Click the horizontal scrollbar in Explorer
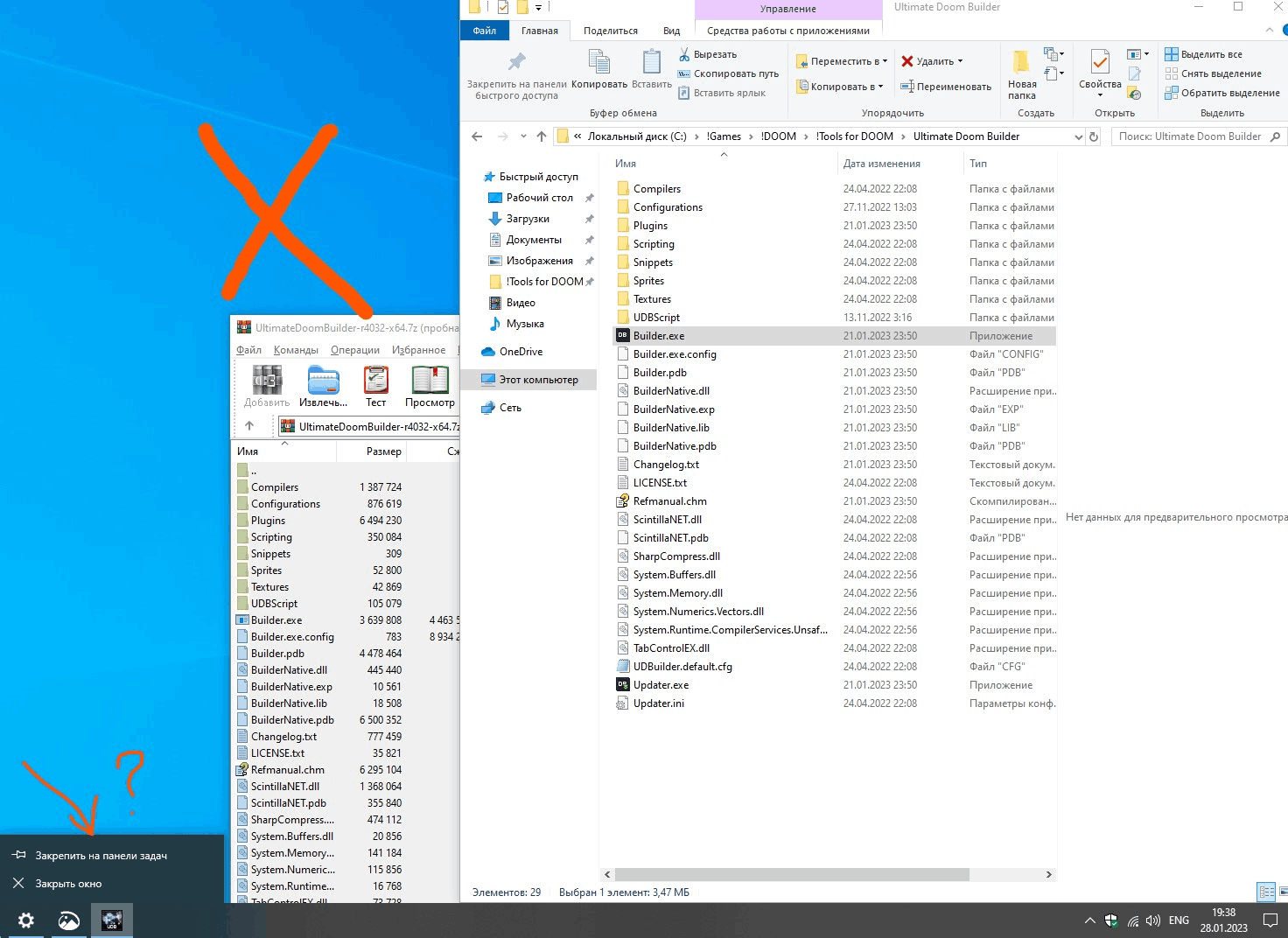 (x=792, y=874)
